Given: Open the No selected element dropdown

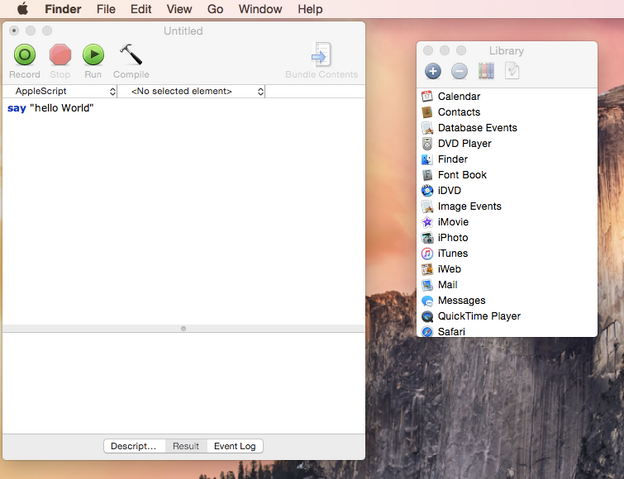Looking at the screenshot, I should (192, 91).
